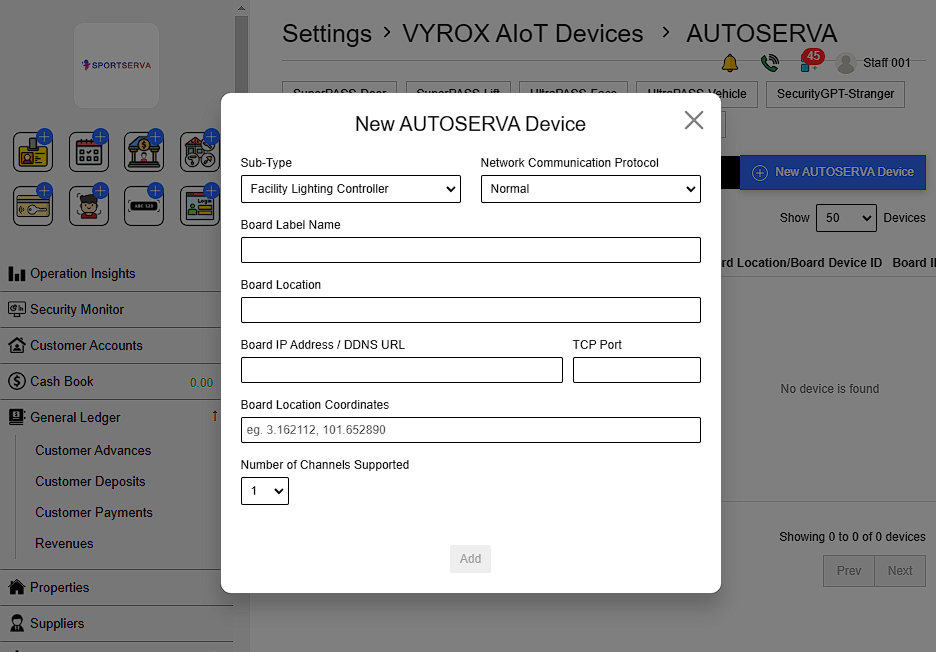The height and width of the screenshot is (652, 936).
Task: Click the bank cashier shortcut icon
Action: pyautogui.click(x=143, y=153)
